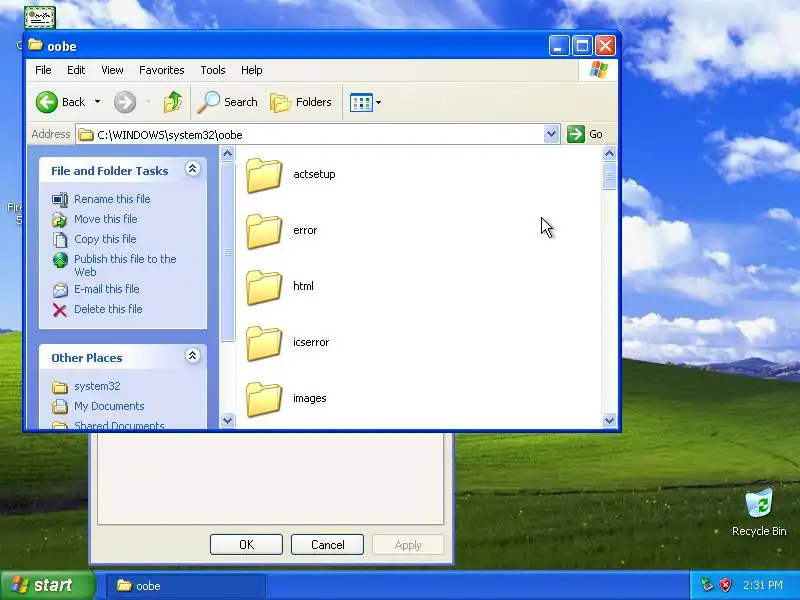Select the html folder icon
800x600 pixels.
pyautogui.click(x=264, y=287)
